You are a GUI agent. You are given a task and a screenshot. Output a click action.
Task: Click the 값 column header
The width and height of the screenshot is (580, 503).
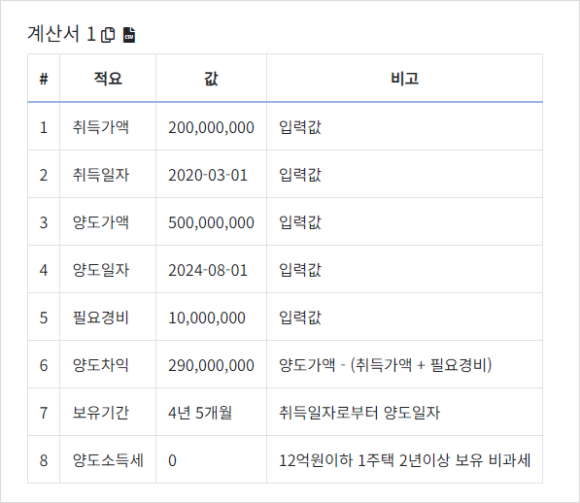[211, 78]
